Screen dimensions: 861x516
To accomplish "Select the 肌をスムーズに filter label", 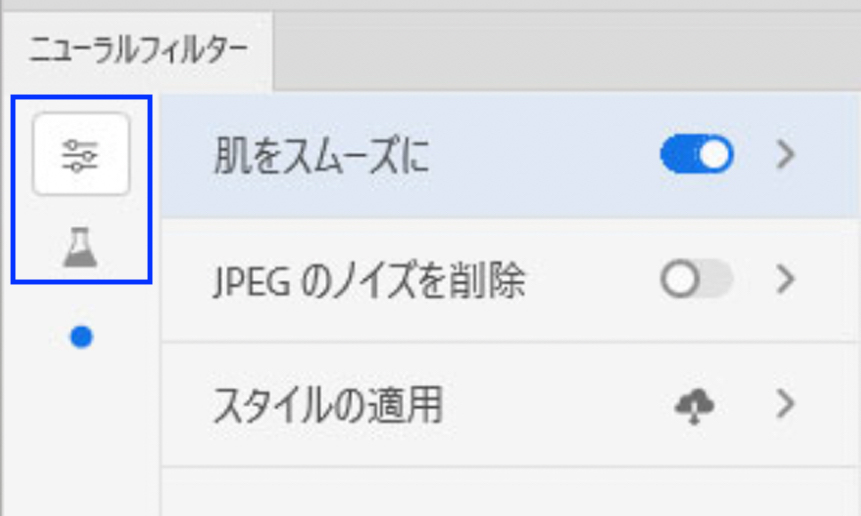I will 321,157.
